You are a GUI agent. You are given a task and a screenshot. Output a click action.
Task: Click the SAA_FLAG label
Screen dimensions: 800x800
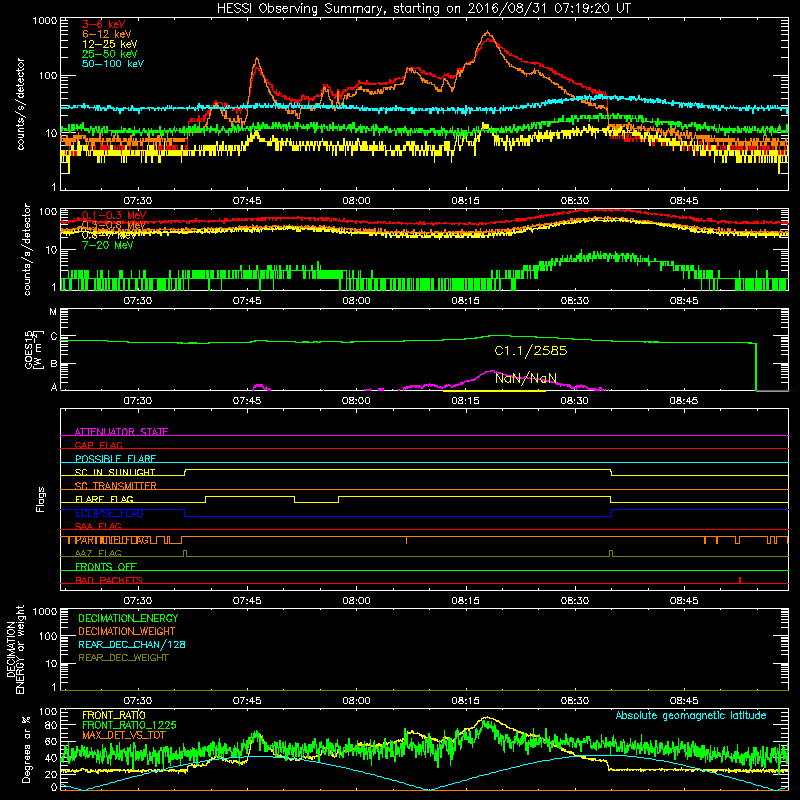98,527
